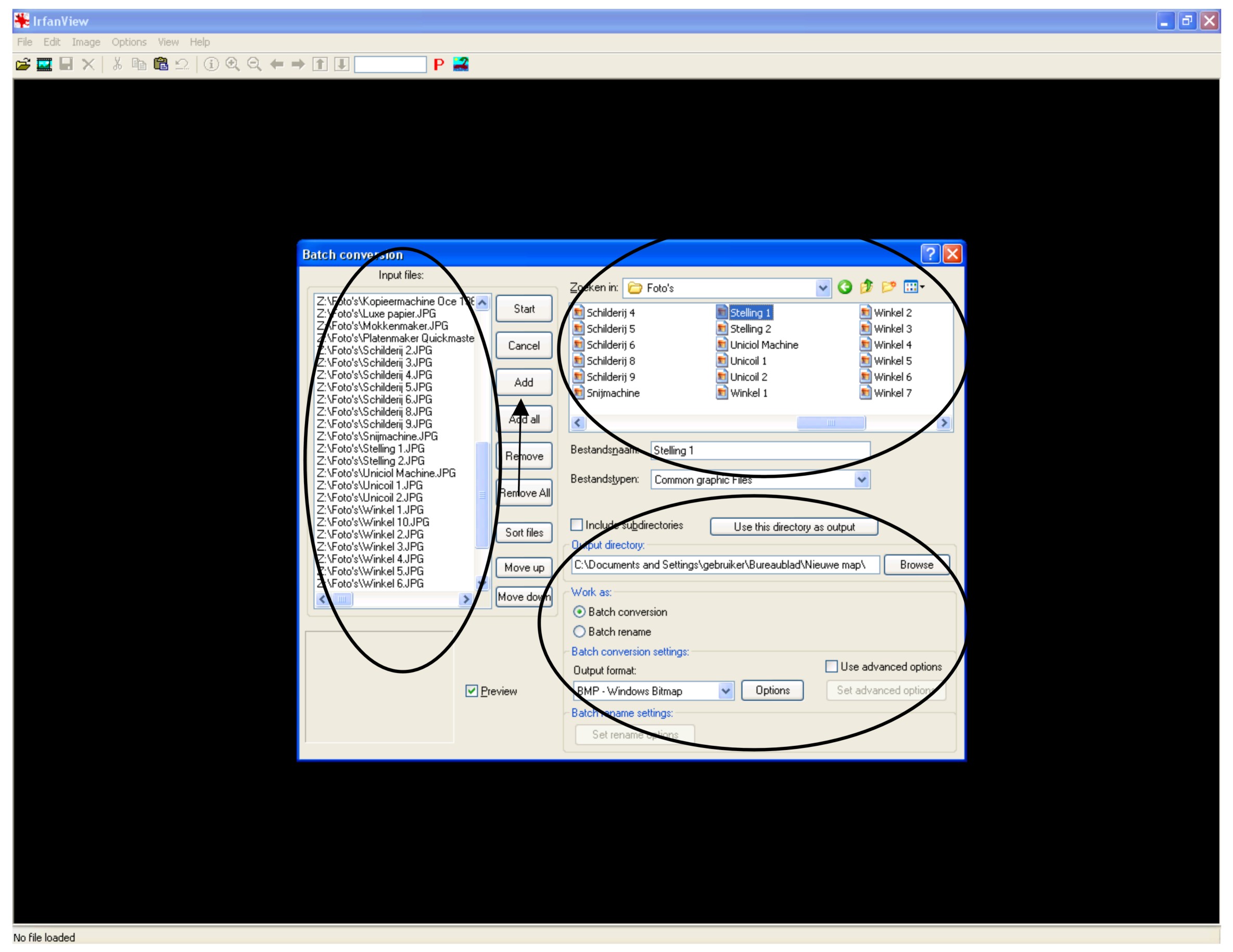Click the Move up button
This screenshot has width=1233, height=952.
(524, 567)
